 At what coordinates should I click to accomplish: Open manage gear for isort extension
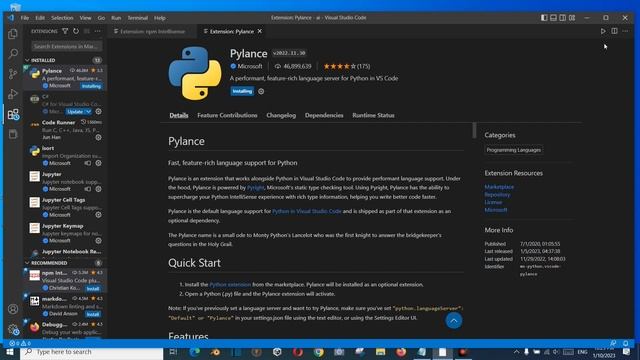[98, 163]
